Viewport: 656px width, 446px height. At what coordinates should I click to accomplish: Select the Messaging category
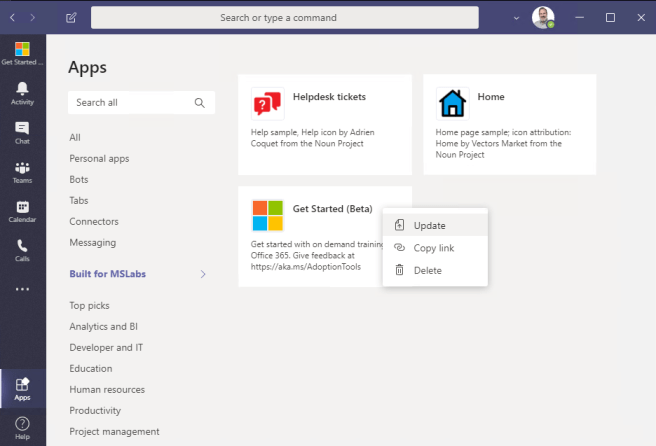click(x=92, y=243)
